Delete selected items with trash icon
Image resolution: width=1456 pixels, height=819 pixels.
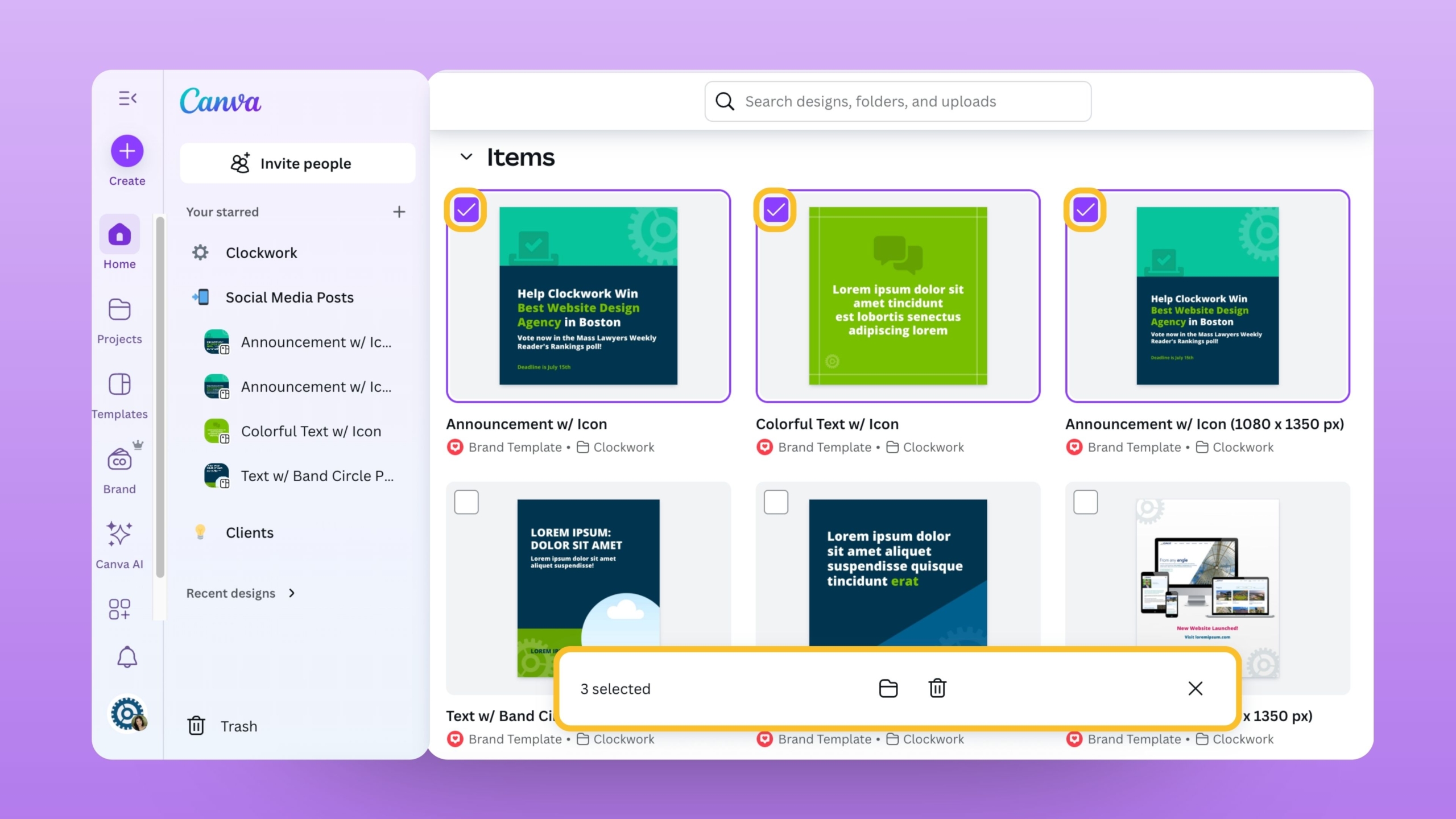point(937,688)
